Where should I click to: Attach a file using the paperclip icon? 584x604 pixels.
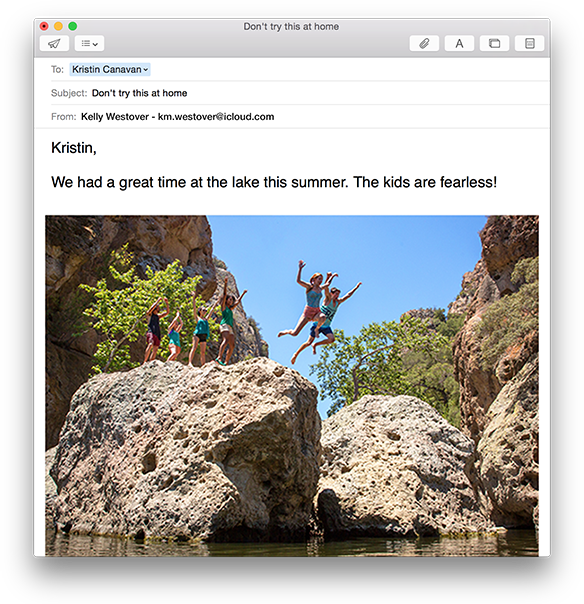(x=424, y=43)
